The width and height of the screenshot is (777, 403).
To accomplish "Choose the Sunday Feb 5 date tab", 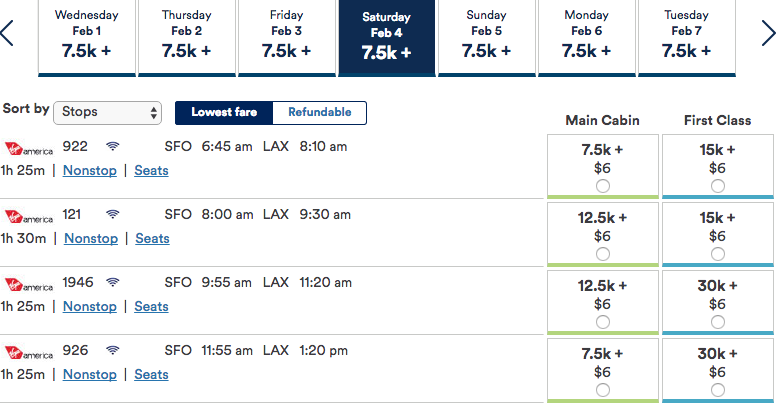I will pyautogui.click(x=487, y=38).
